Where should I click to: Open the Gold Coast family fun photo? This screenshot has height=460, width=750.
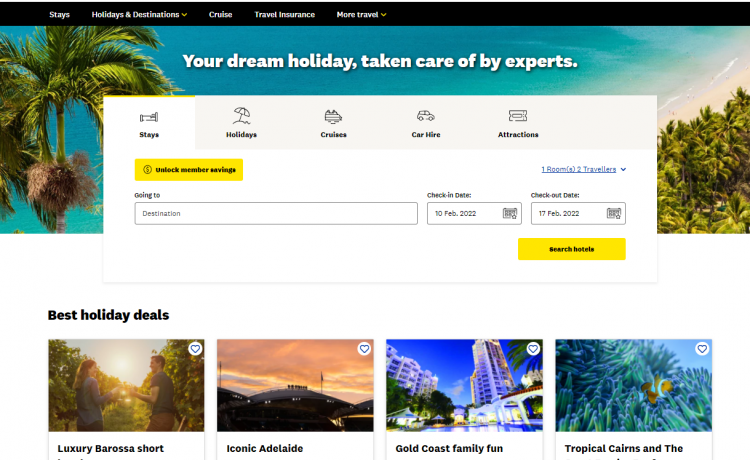[x=464, y=385]
